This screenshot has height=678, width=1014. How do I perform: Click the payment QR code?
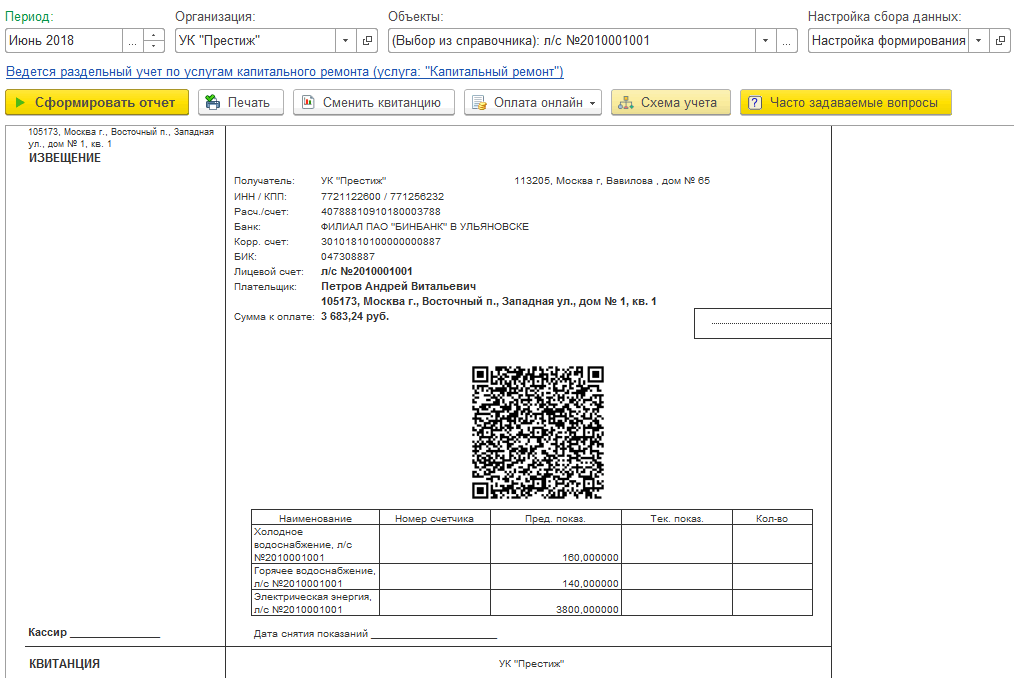click(x=538, y=432)
